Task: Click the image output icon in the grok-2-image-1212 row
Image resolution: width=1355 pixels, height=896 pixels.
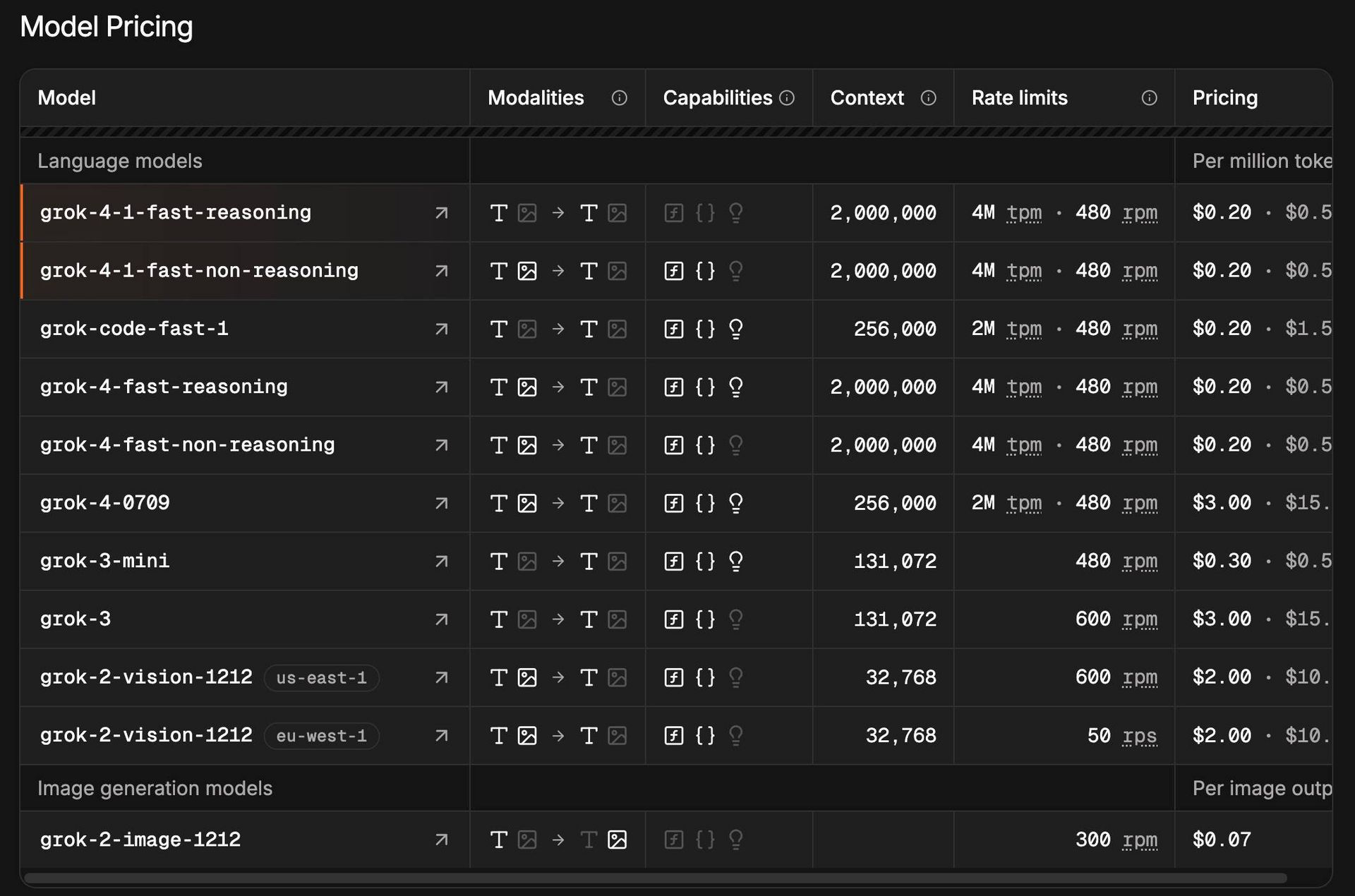Action: point(618,840)
